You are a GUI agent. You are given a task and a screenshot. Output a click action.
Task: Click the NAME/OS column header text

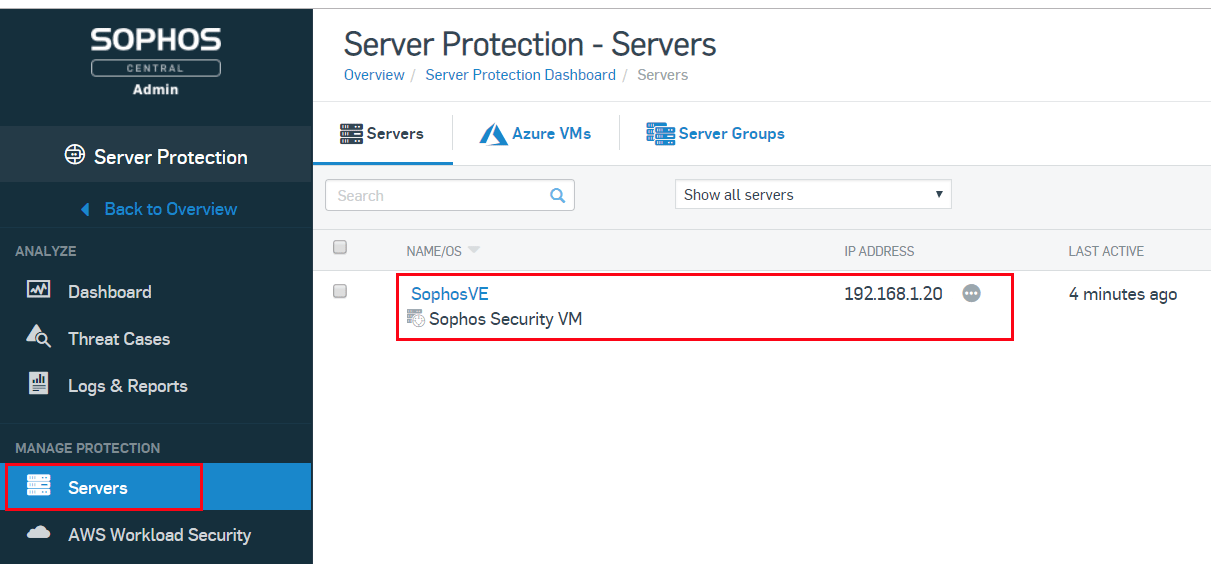click(434, 251)
